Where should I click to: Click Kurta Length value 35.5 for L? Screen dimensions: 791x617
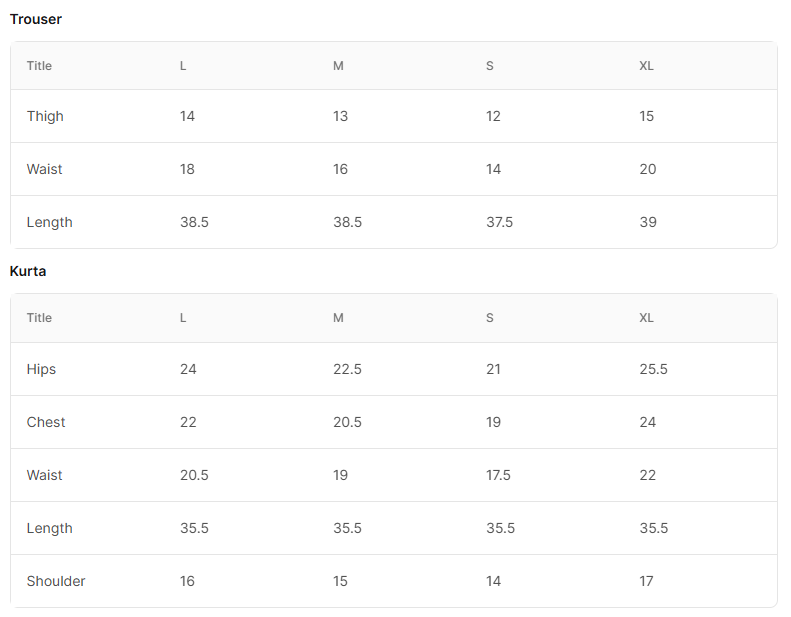194,528
